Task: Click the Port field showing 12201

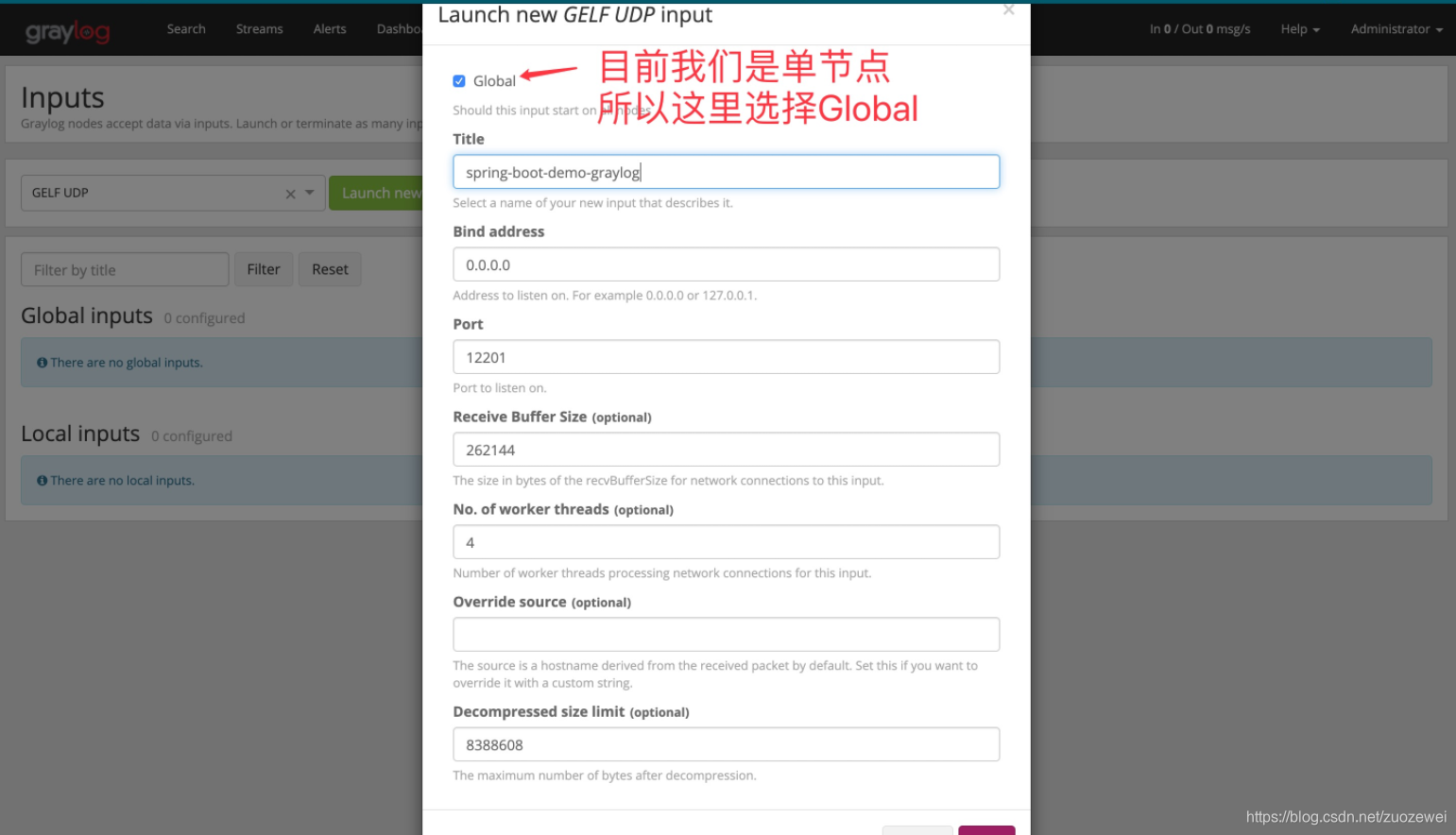Action: coord(726,357)
